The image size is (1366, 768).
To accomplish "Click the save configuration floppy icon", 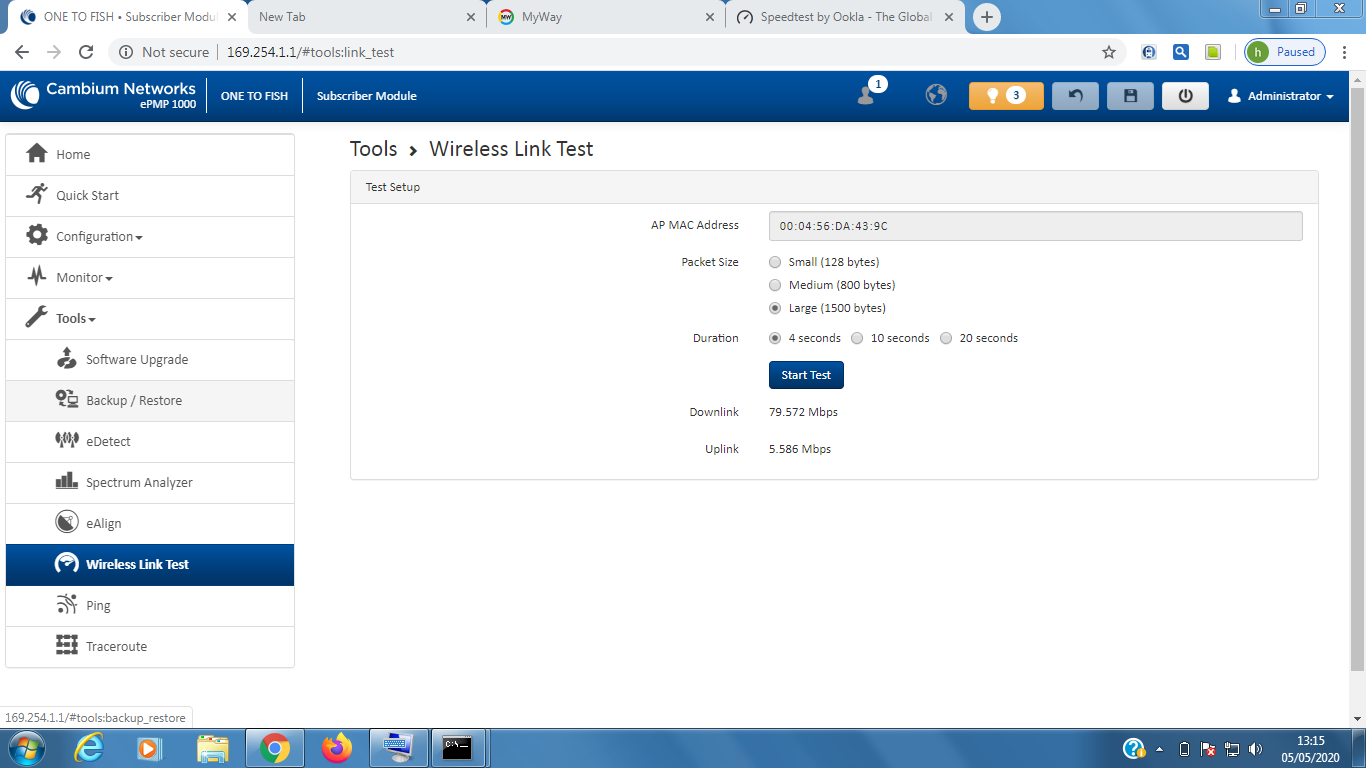I will click(1130, 96).
